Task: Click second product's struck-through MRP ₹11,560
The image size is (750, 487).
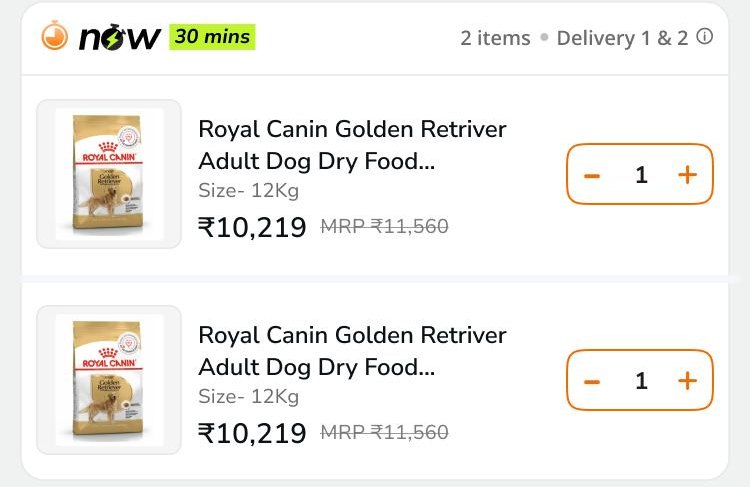Action: point(385,432)
